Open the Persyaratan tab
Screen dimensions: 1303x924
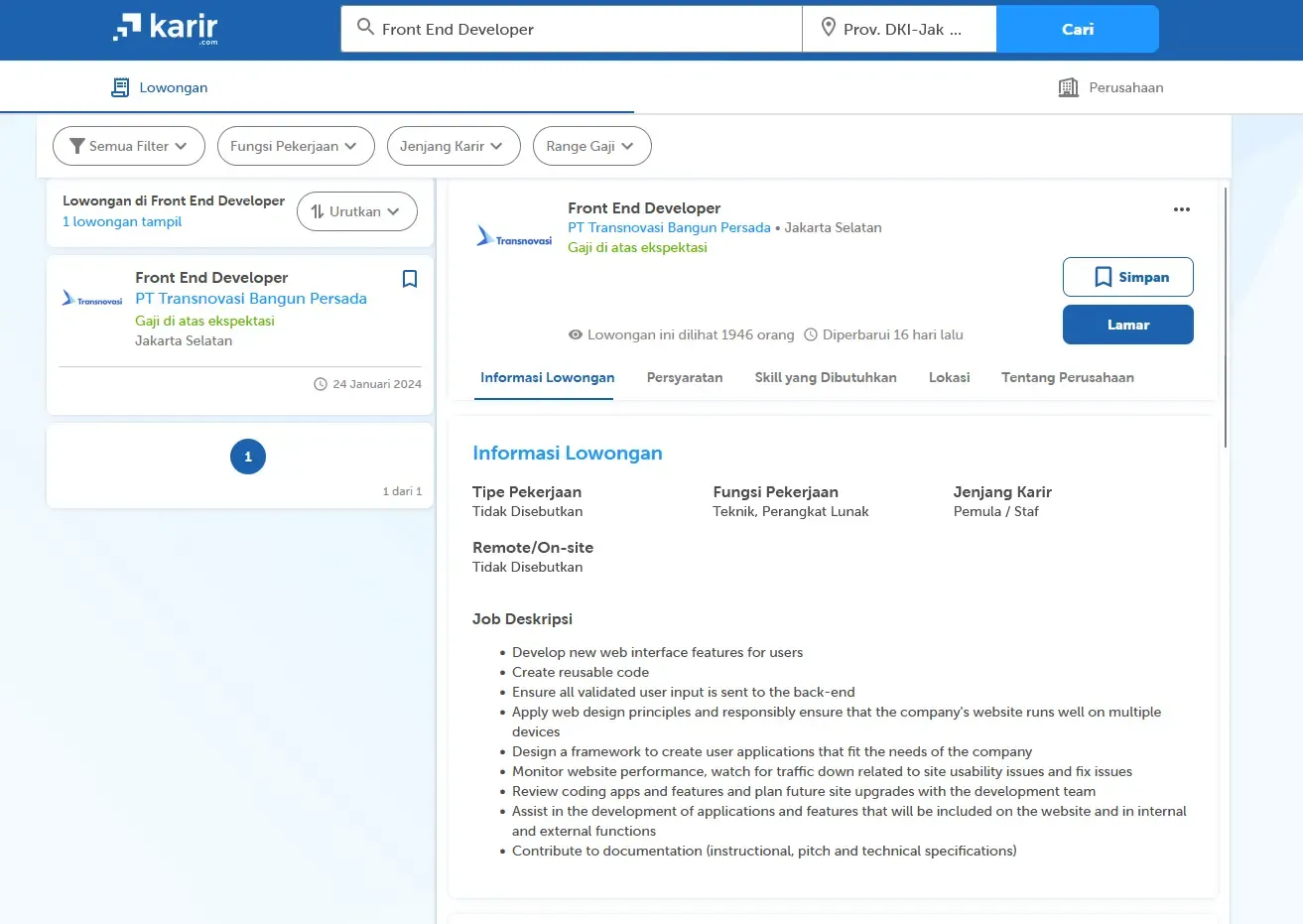[x=685, y=378]
